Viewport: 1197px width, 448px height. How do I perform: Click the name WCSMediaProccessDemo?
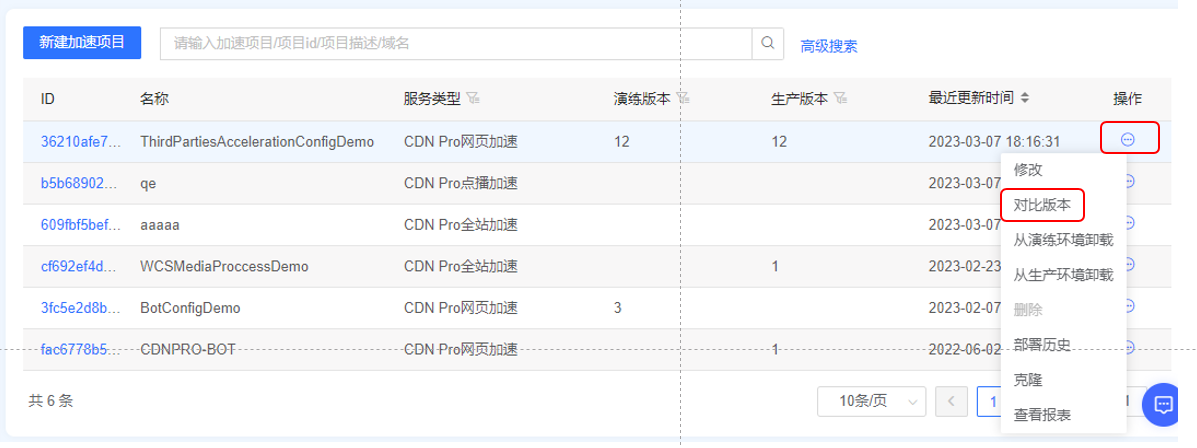[x=224, y=267]
